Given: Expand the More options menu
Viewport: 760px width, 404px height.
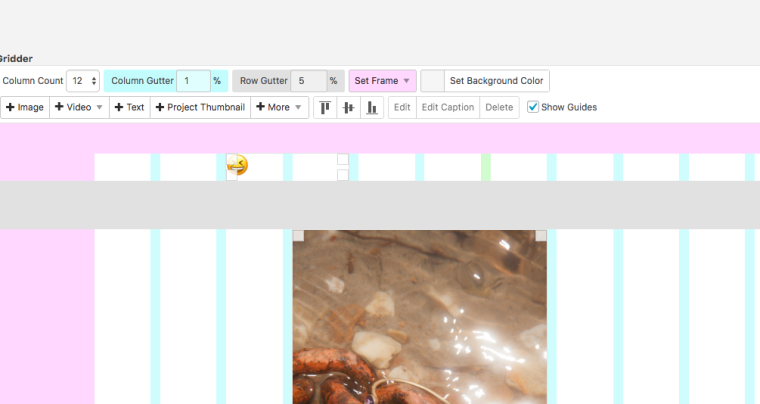Looking at the screenshot, I should (x=279, y=107).
